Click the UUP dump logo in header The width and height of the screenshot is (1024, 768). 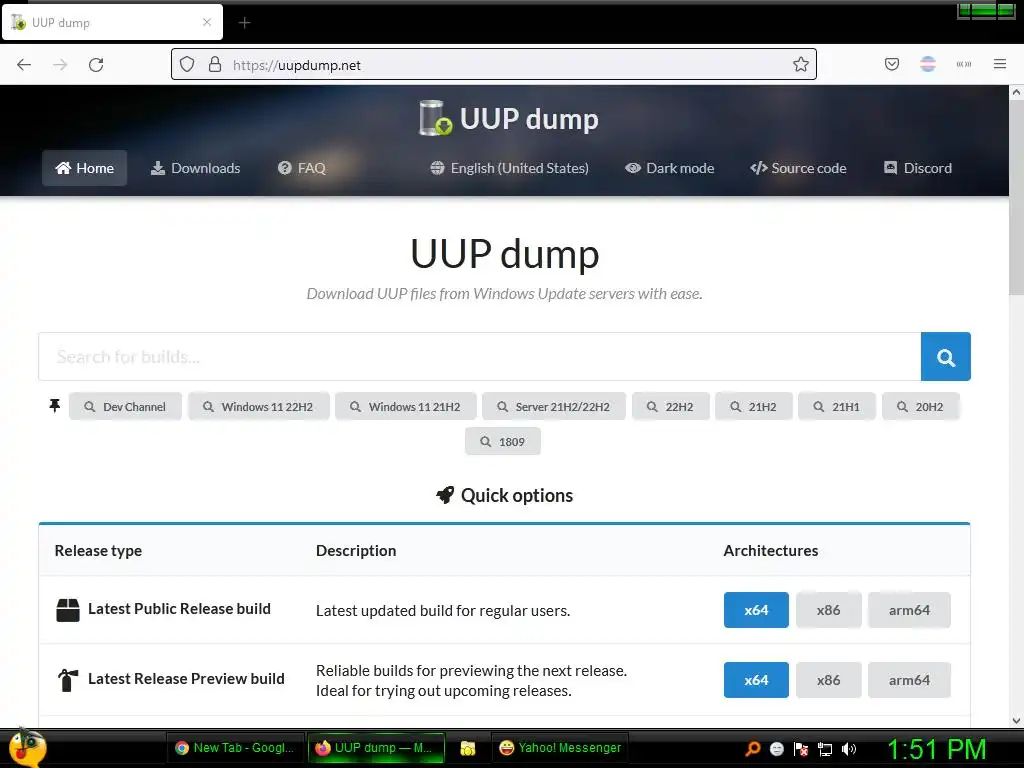click(x=509, y=118)
